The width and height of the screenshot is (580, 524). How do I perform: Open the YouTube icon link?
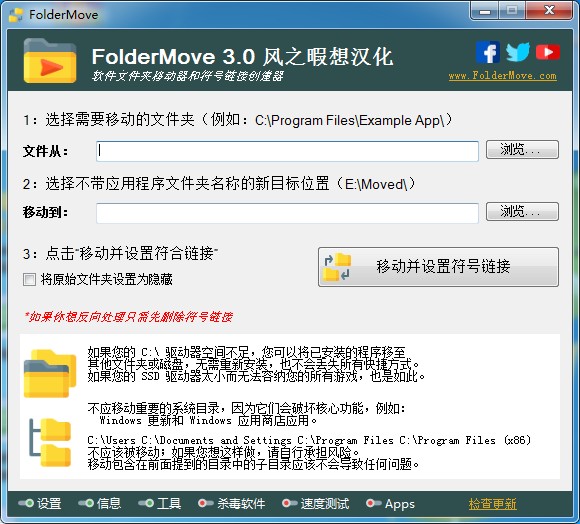[x=548, y=52]
